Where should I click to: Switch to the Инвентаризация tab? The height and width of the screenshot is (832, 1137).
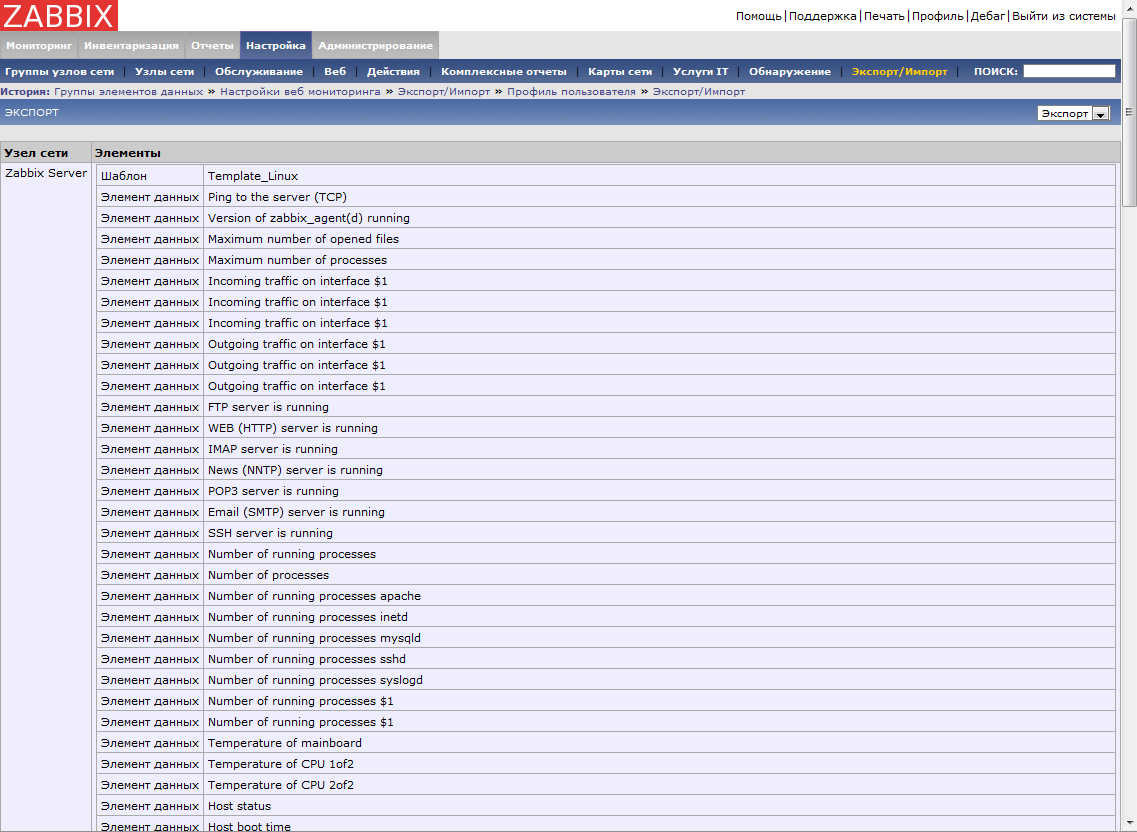[x=131, y=45]
